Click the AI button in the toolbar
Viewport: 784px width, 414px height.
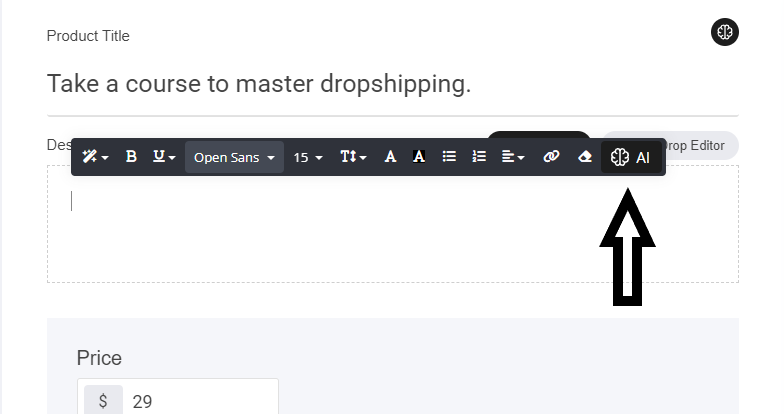pos(631,157)
